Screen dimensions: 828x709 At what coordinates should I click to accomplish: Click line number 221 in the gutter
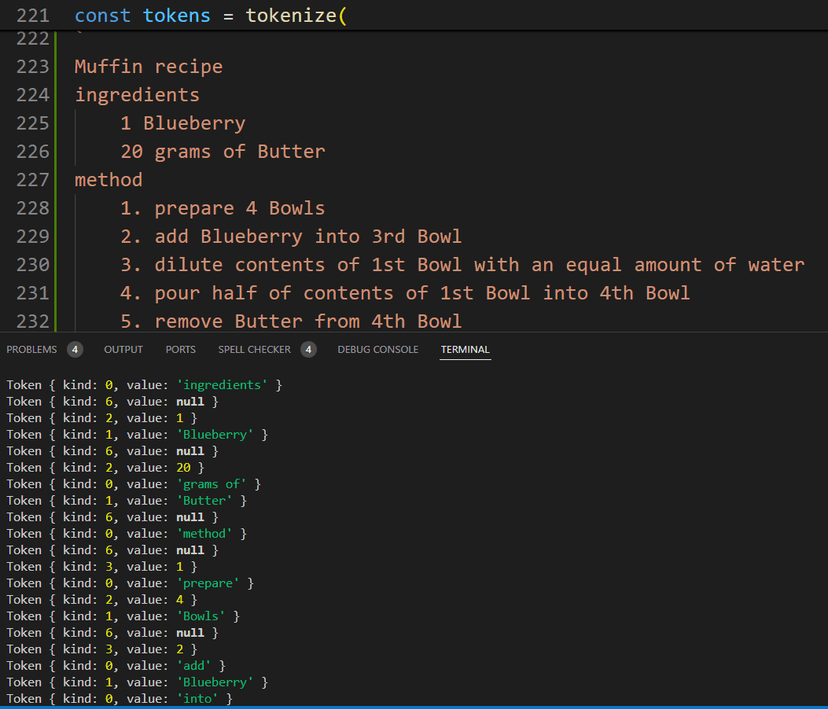(x=33, y=16)
